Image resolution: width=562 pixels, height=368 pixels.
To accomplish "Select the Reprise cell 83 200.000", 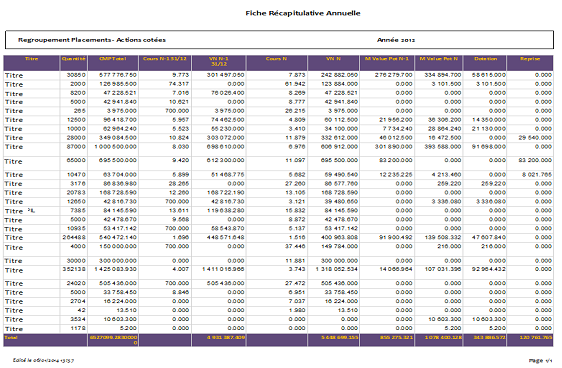I will (x=535, y=160).
